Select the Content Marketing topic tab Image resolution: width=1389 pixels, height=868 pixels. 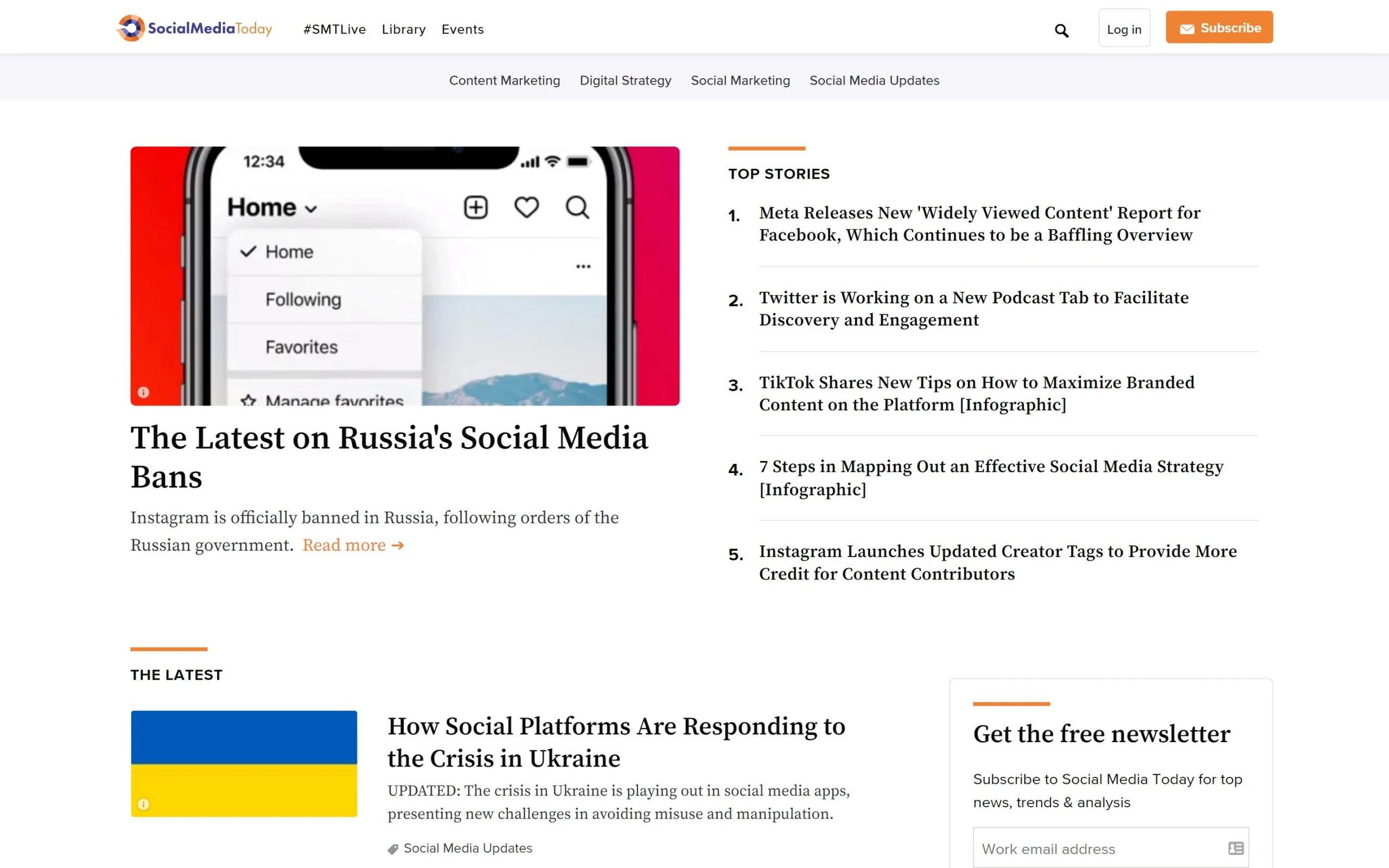[504, 80]
